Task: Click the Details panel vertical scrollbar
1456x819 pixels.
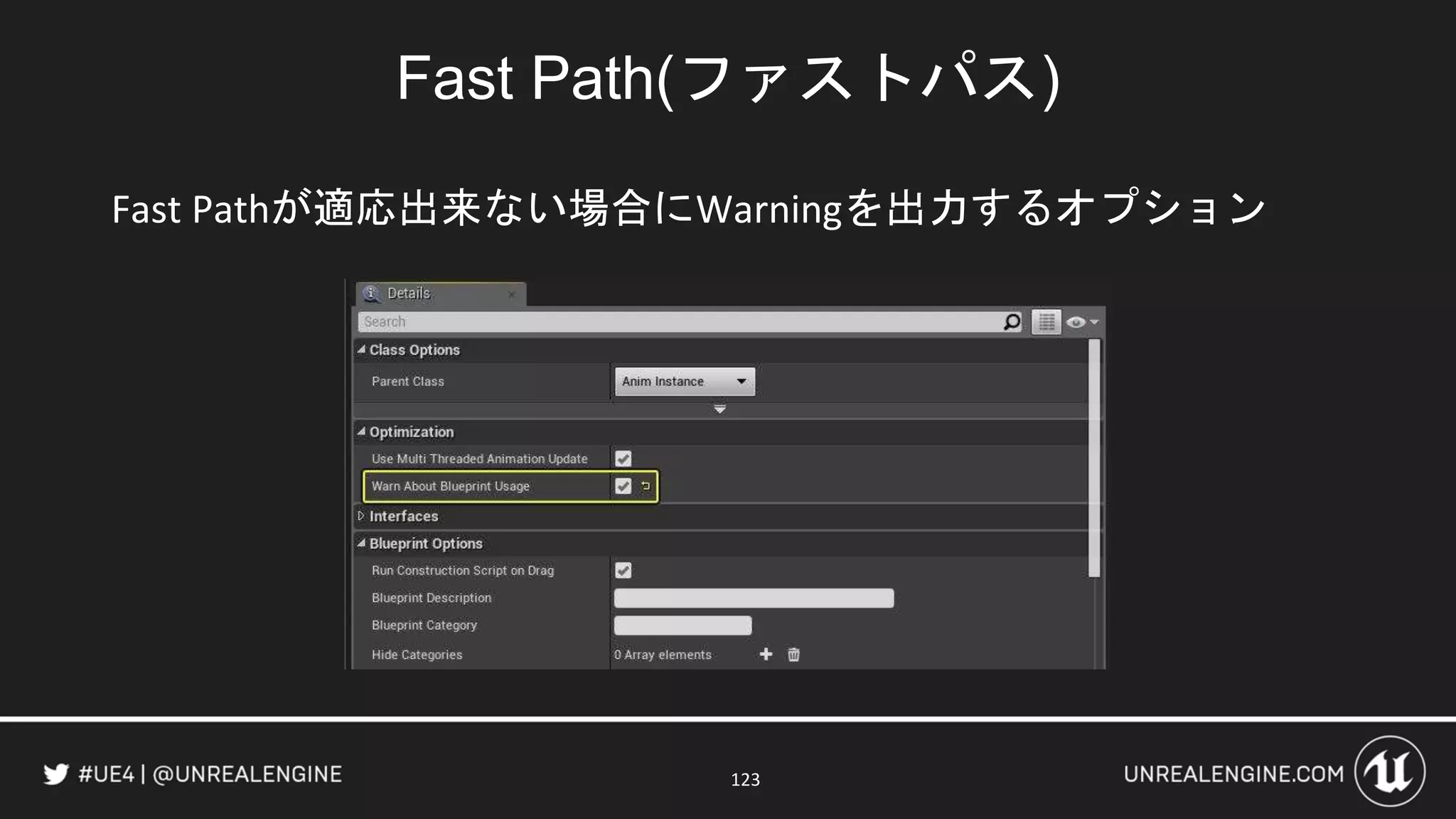Action: pyautogui.click(x=1095, y=458)
